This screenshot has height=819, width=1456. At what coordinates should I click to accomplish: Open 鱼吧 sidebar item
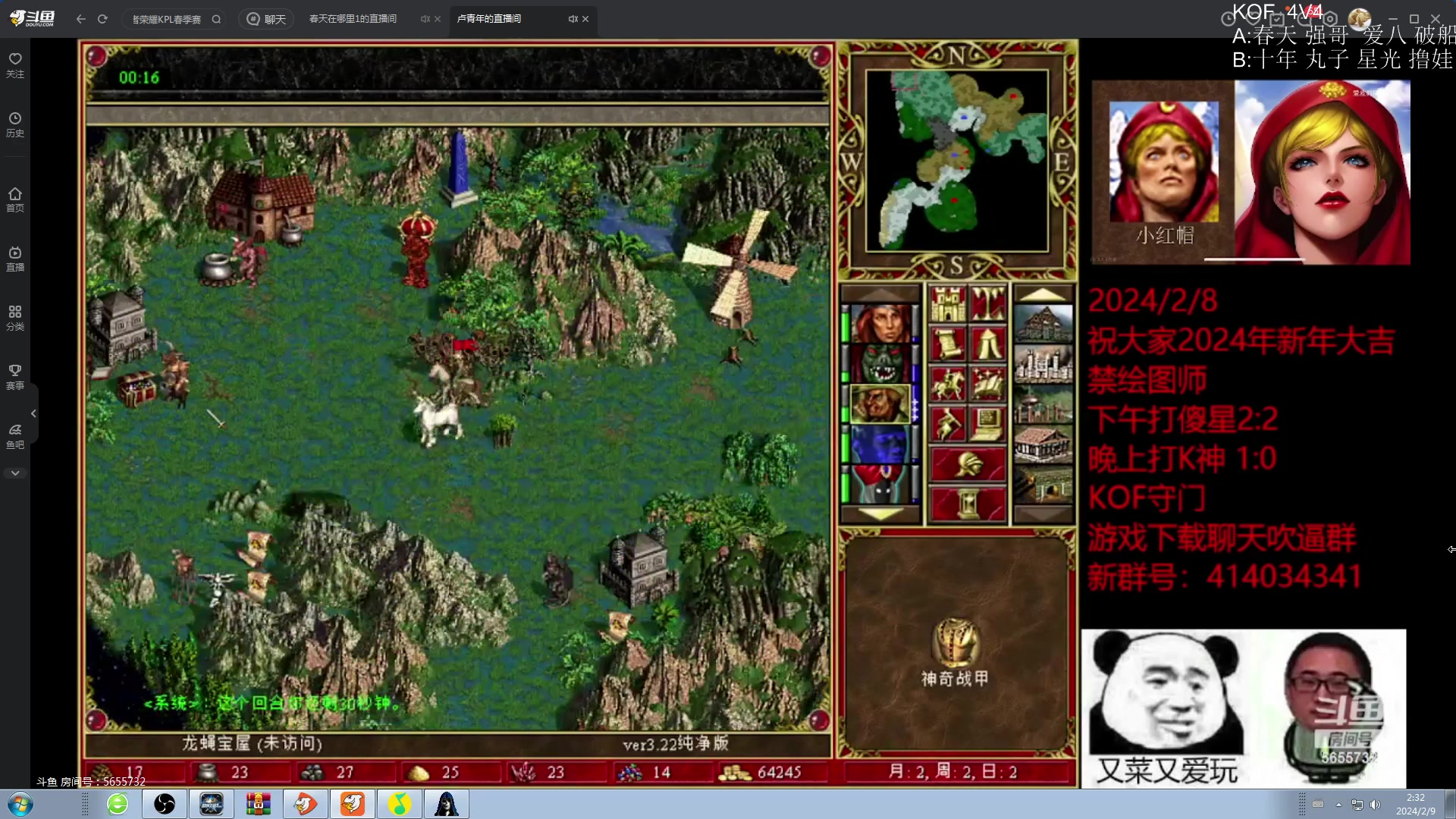(15, 436)
